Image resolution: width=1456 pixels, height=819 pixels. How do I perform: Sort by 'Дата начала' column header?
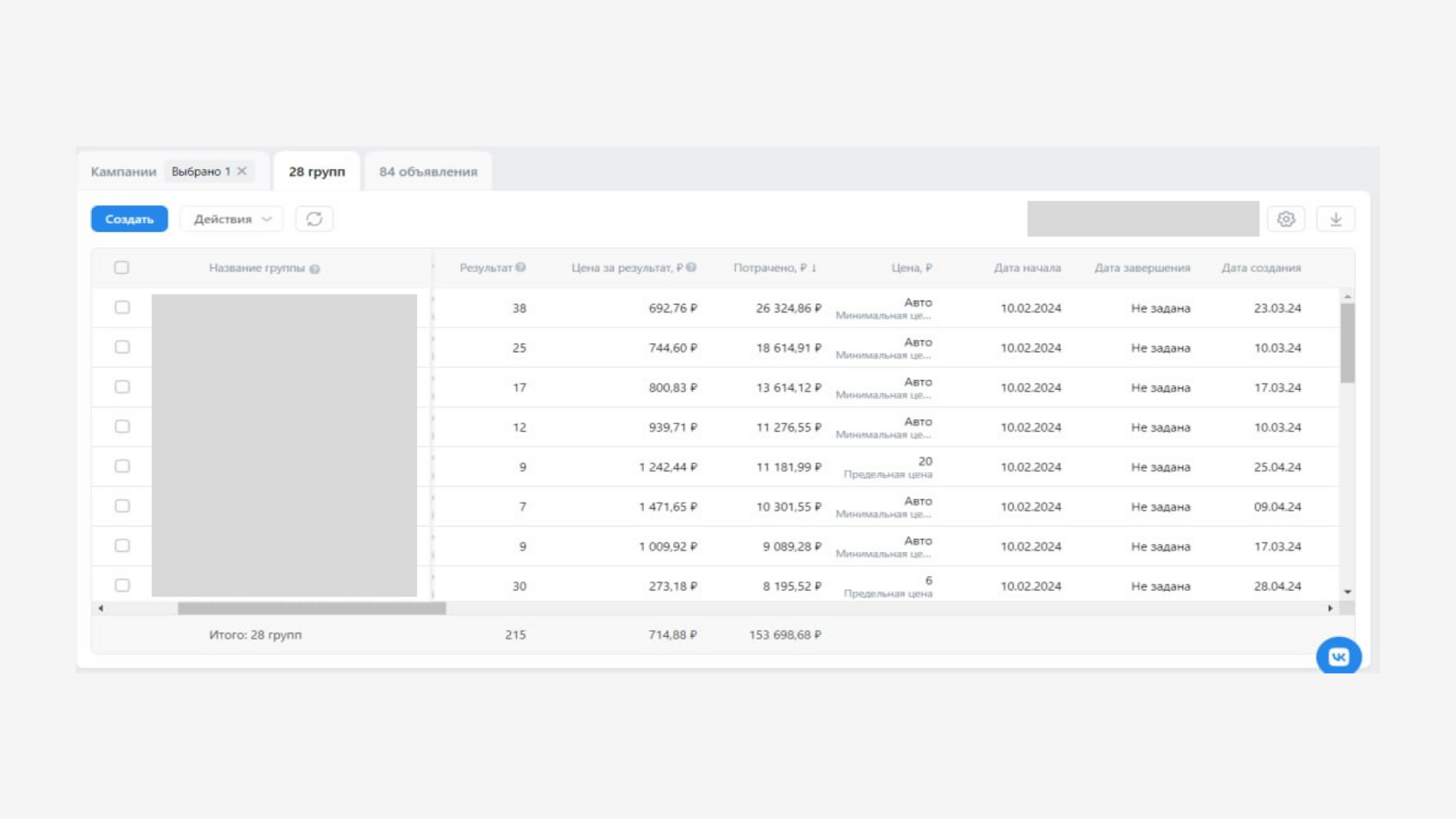pos(1027,268)
